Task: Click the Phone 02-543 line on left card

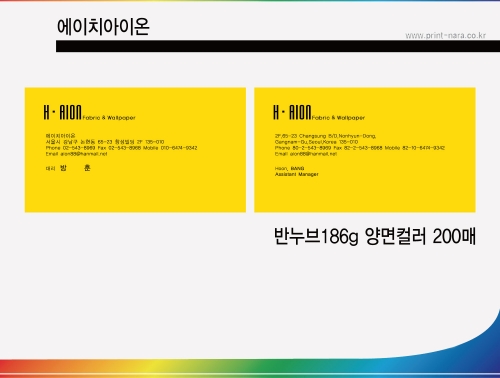Action: click(121, 148)
